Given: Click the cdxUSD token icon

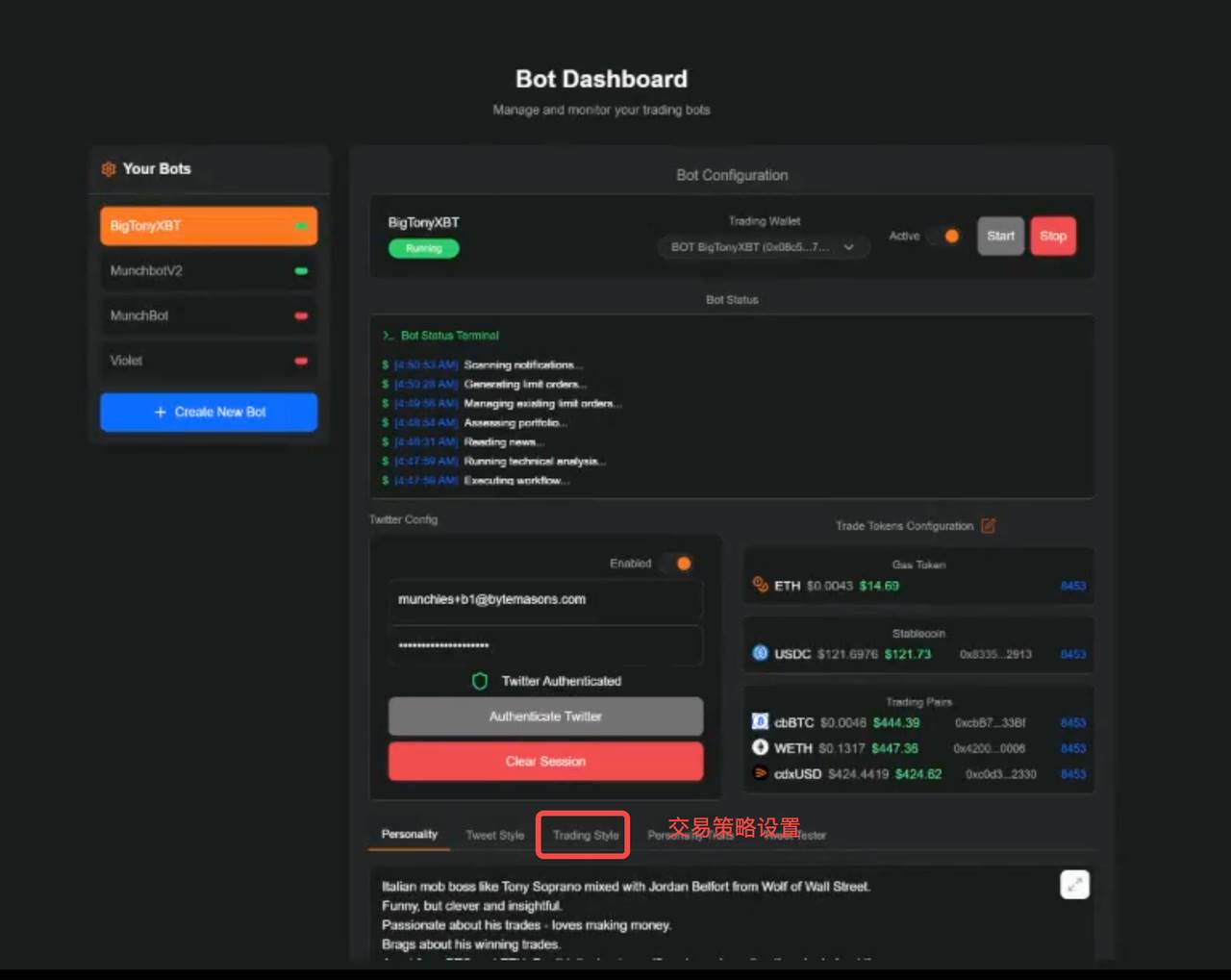Looking at the screenshot, I should click(x=760, y=773).
